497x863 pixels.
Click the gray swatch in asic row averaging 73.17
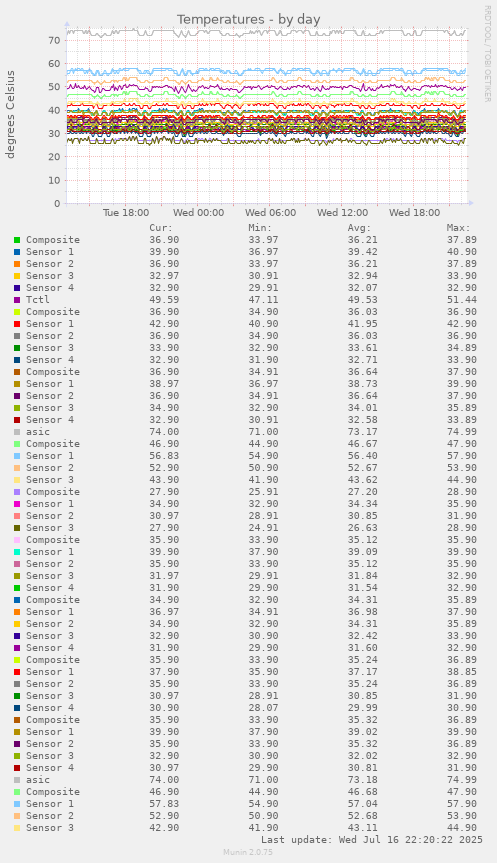[x=17, y=432]
